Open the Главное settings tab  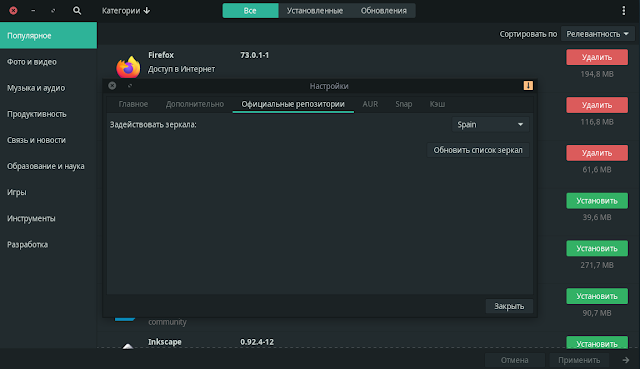point(133,104)
